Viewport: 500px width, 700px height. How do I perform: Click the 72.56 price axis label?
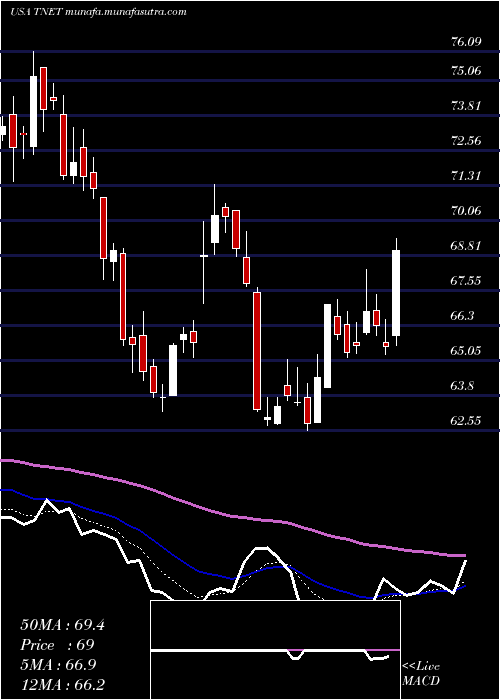tap(466, 141)
